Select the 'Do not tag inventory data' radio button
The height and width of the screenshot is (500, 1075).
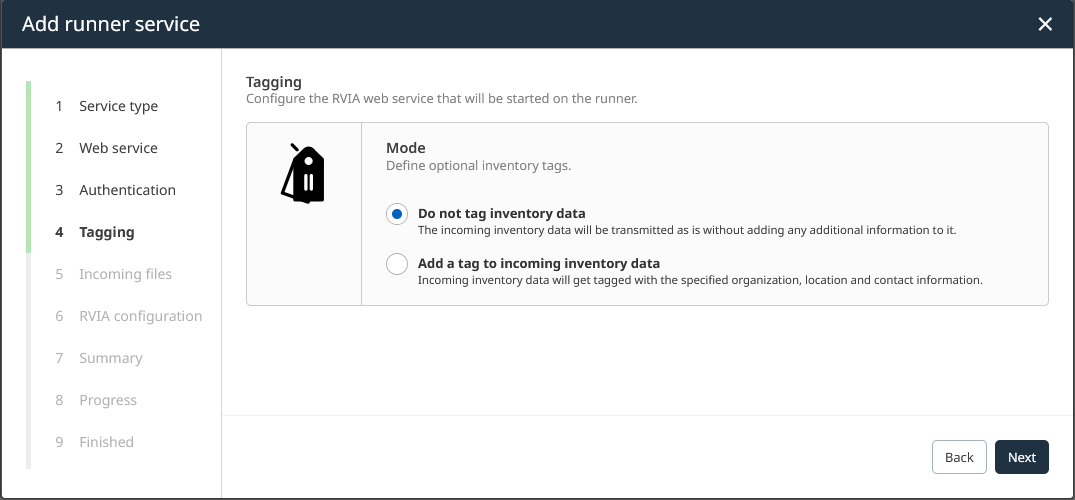click(x=397, y=214)
